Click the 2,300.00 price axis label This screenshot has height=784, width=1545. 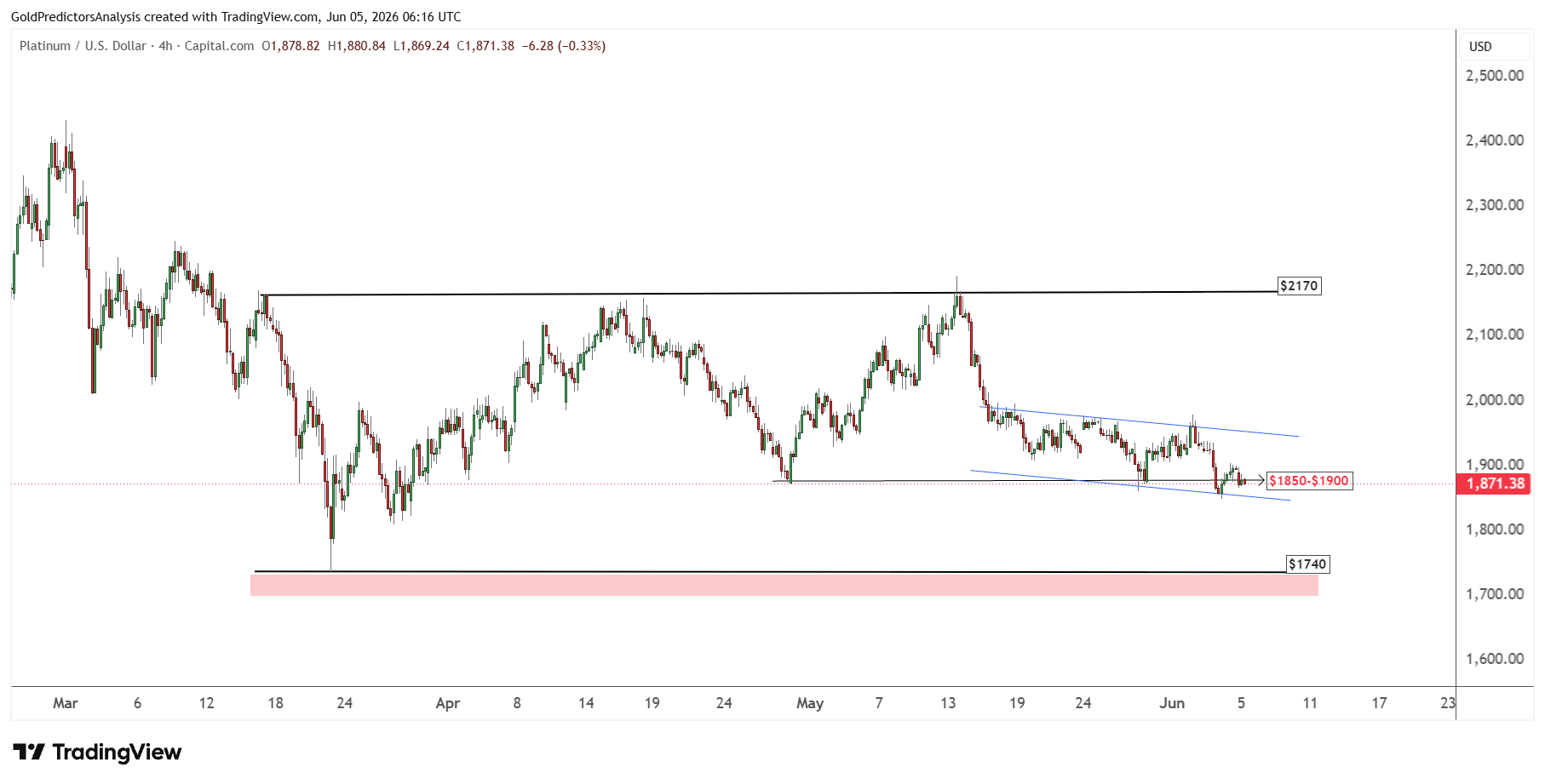coord(1494,205)
